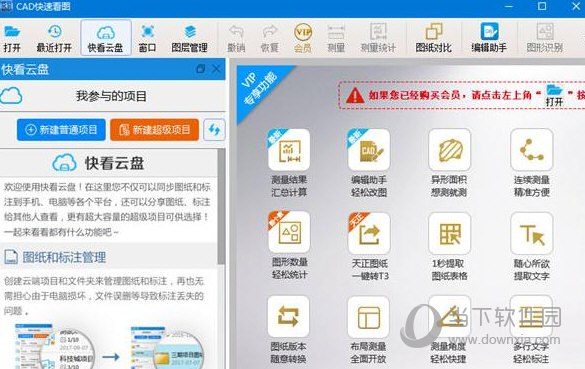585x369 pixels.
Task: Click the 打开 (Open) folder icon in the toolbar
Action: (x=12, y=32)
